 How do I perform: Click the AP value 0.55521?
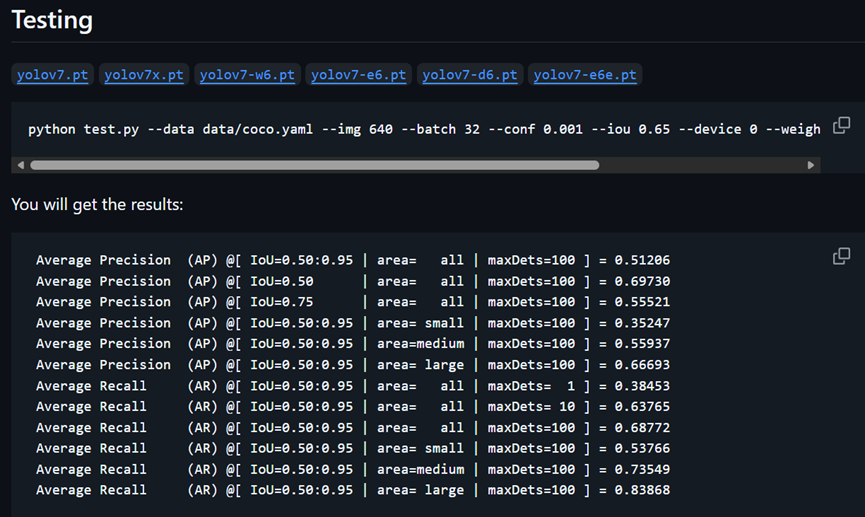pos(642,302)
